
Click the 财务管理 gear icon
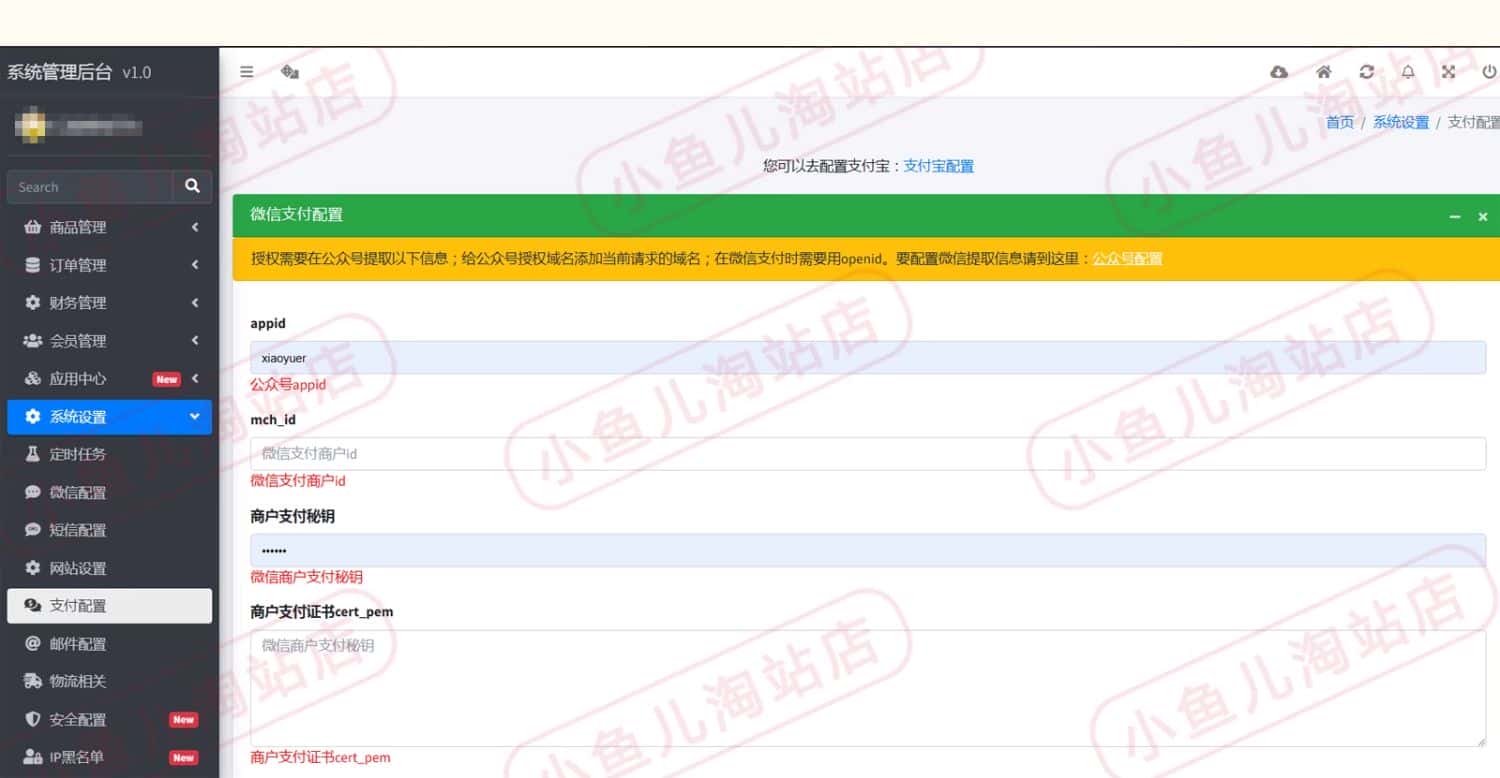(32, 303)
